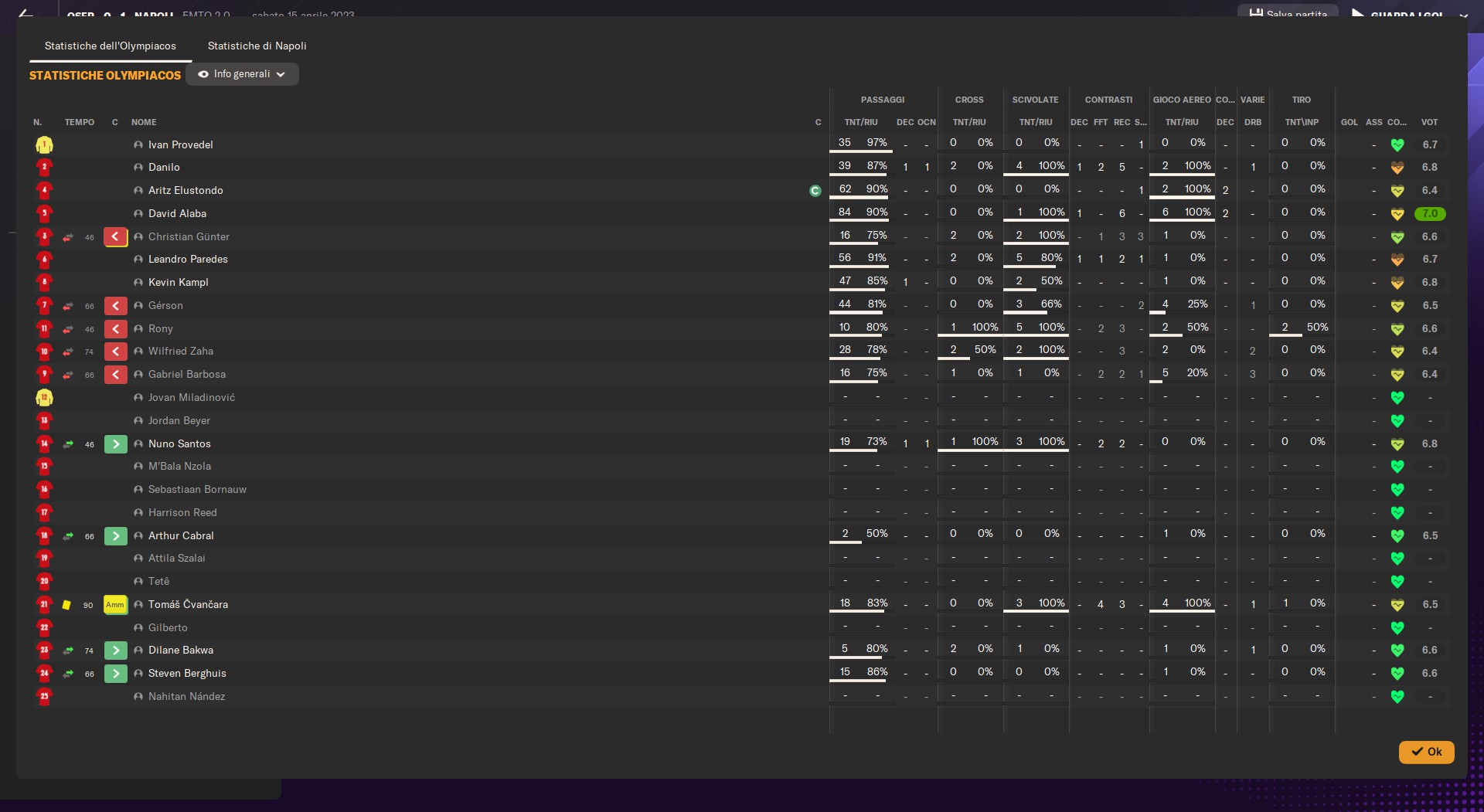Open Ivan Provedel's player profile link
1484x812 pixels.
tap(180, 144)
